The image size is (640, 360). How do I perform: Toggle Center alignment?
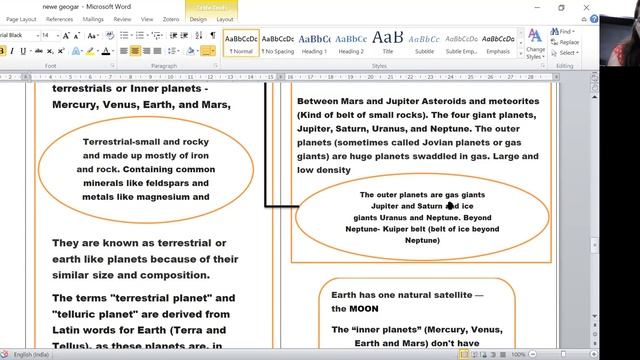pos(135,51)
